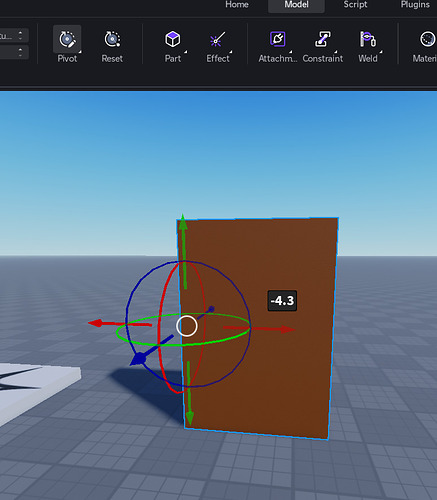Screen dimensions: 437x500
Task: Open the Material tool
Action: 427,39
